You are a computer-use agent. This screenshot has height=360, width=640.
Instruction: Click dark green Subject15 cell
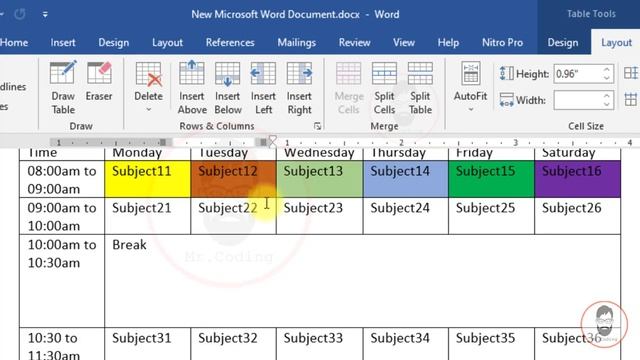[x=491, y=179]
